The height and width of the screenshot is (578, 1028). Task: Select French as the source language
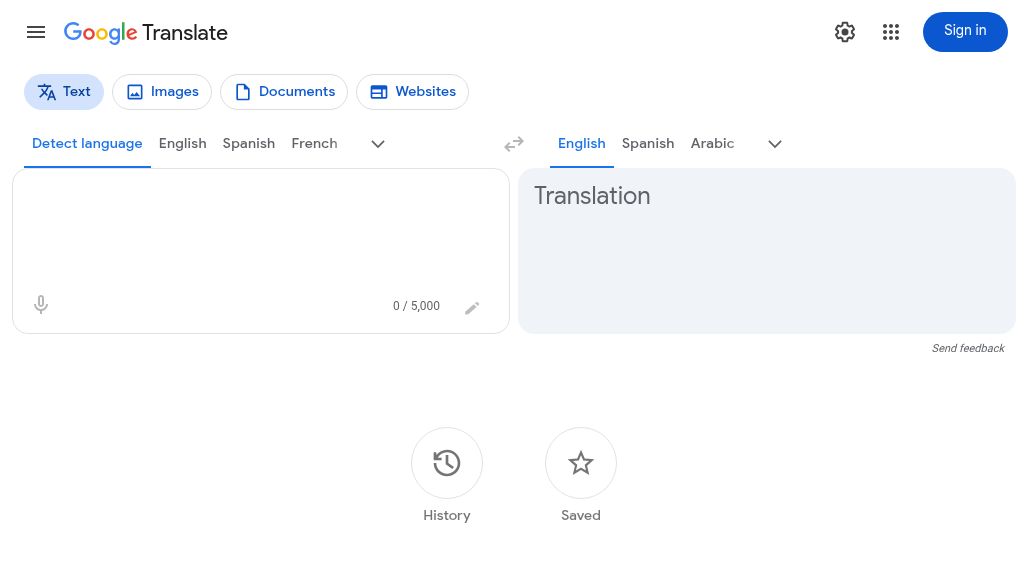point(314,143)
